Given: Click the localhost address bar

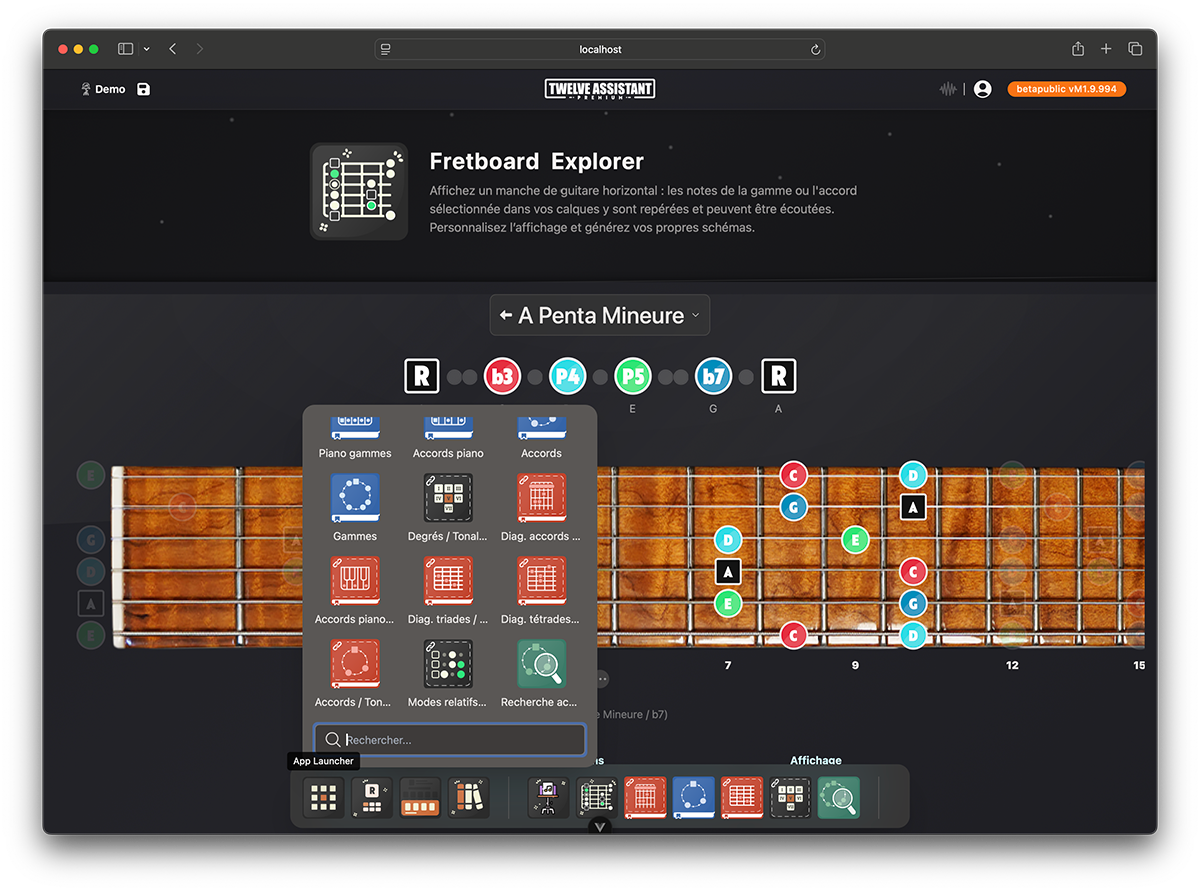Looking at the screenshot, I should click(x=600, y=49).
